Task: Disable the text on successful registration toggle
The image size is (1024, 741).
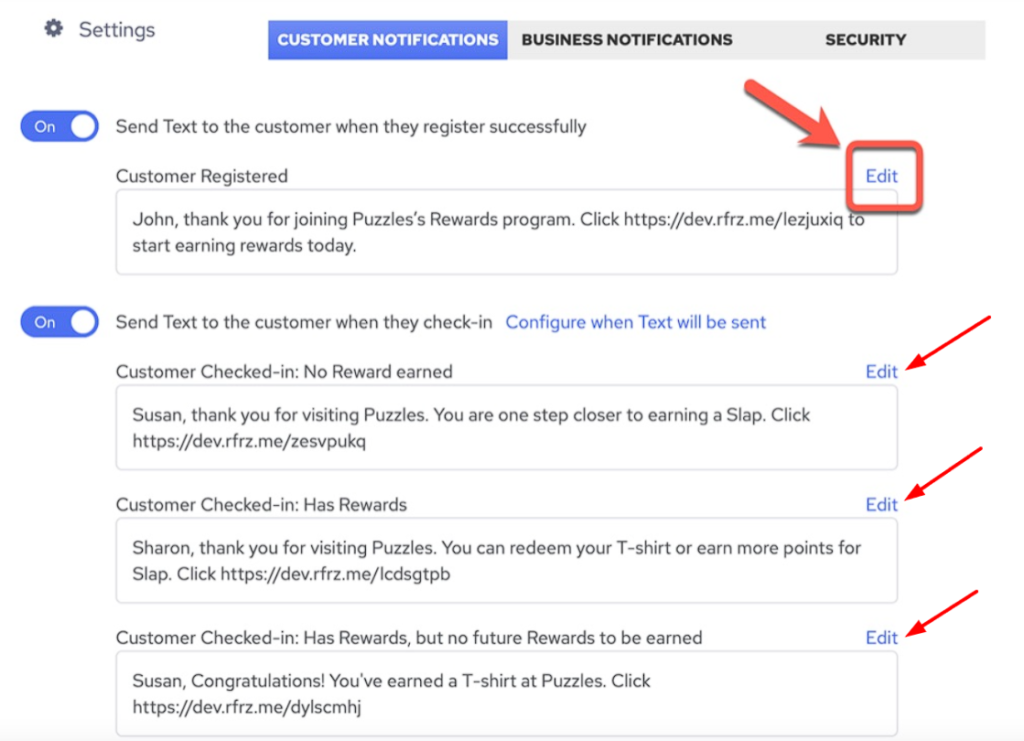Action: (60, 127)
